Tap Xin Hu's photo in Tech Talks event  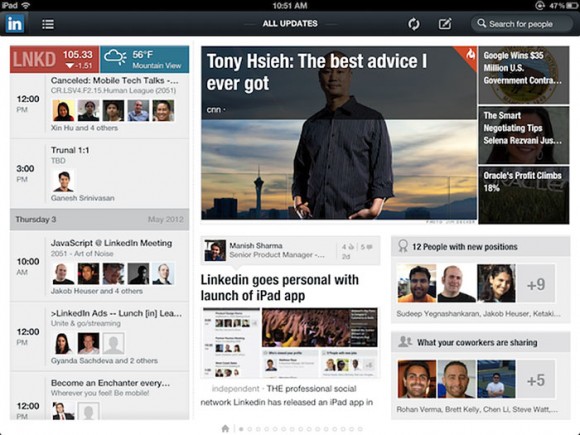point(63,111)
